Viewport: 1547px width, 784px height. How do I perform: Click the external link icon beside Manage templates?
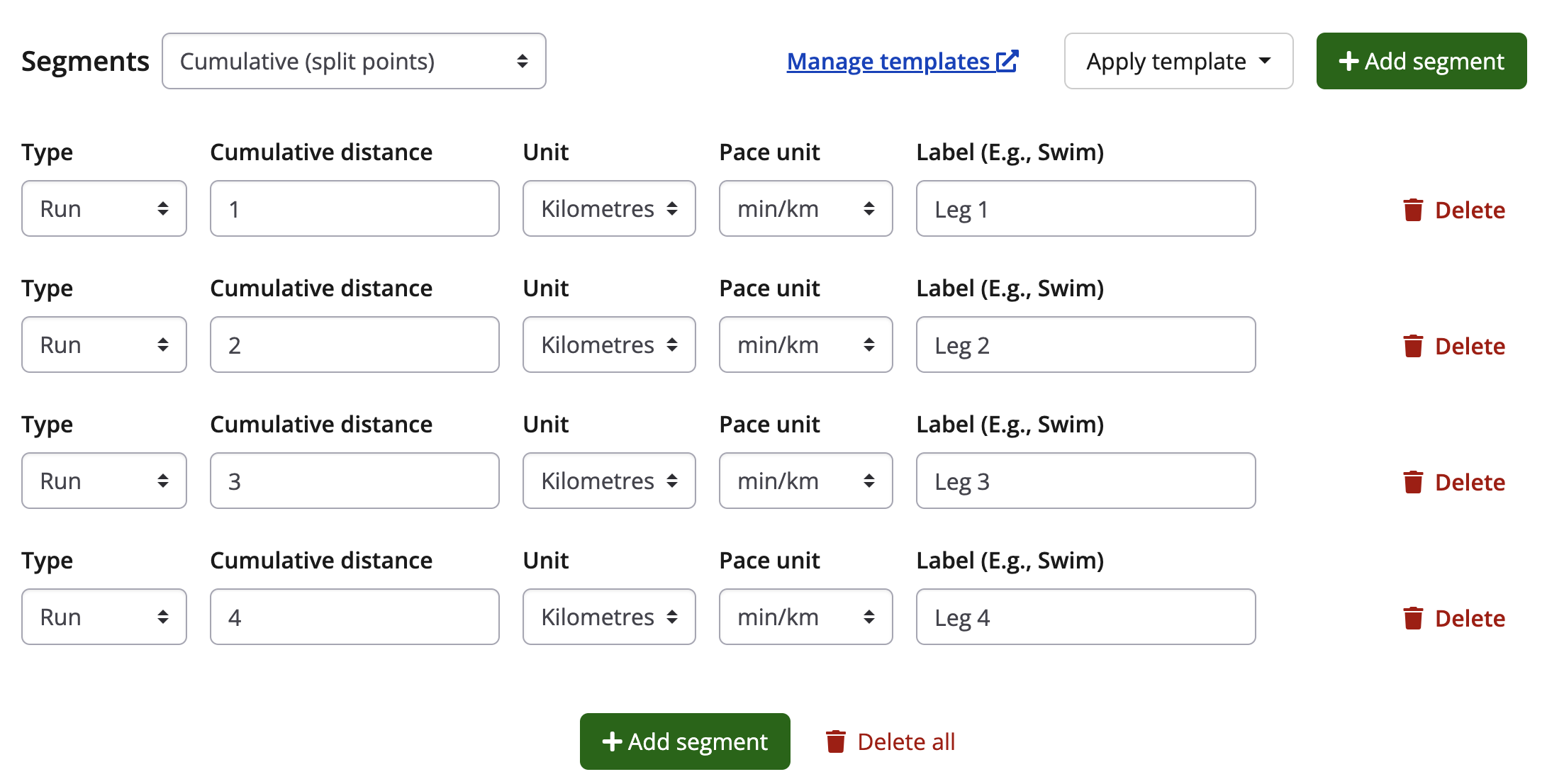coord(1007,62)
